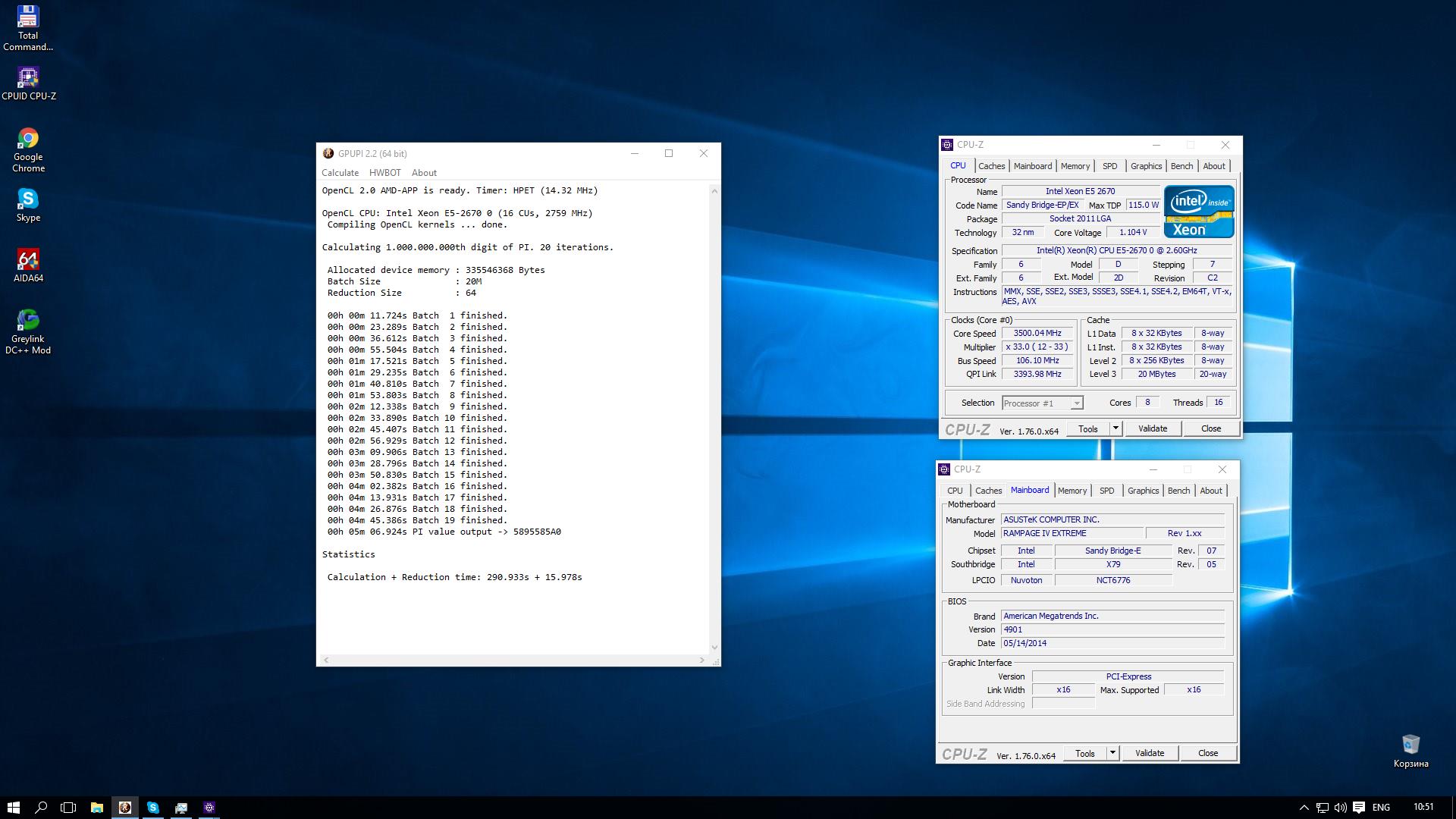The image size is (1456, 819).
Task: Click the Core Speed value 3500.04 MHz
Action: coord(1037,333)
